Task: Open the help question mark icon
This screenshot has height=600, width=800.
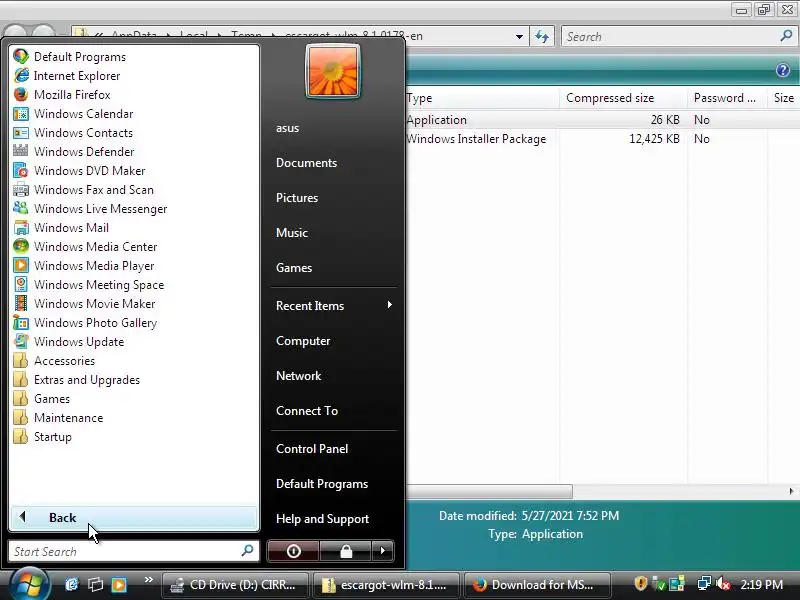Action: point(783,70)
